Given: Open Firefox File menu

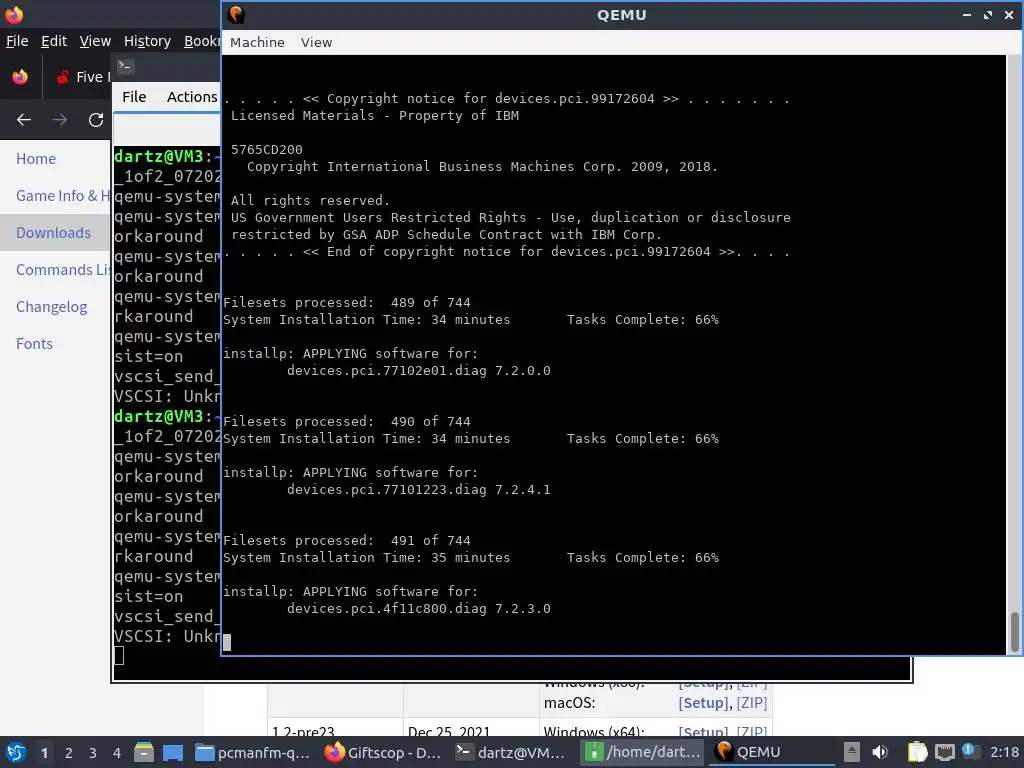Looking at the screenshot, I should [17, 41].
